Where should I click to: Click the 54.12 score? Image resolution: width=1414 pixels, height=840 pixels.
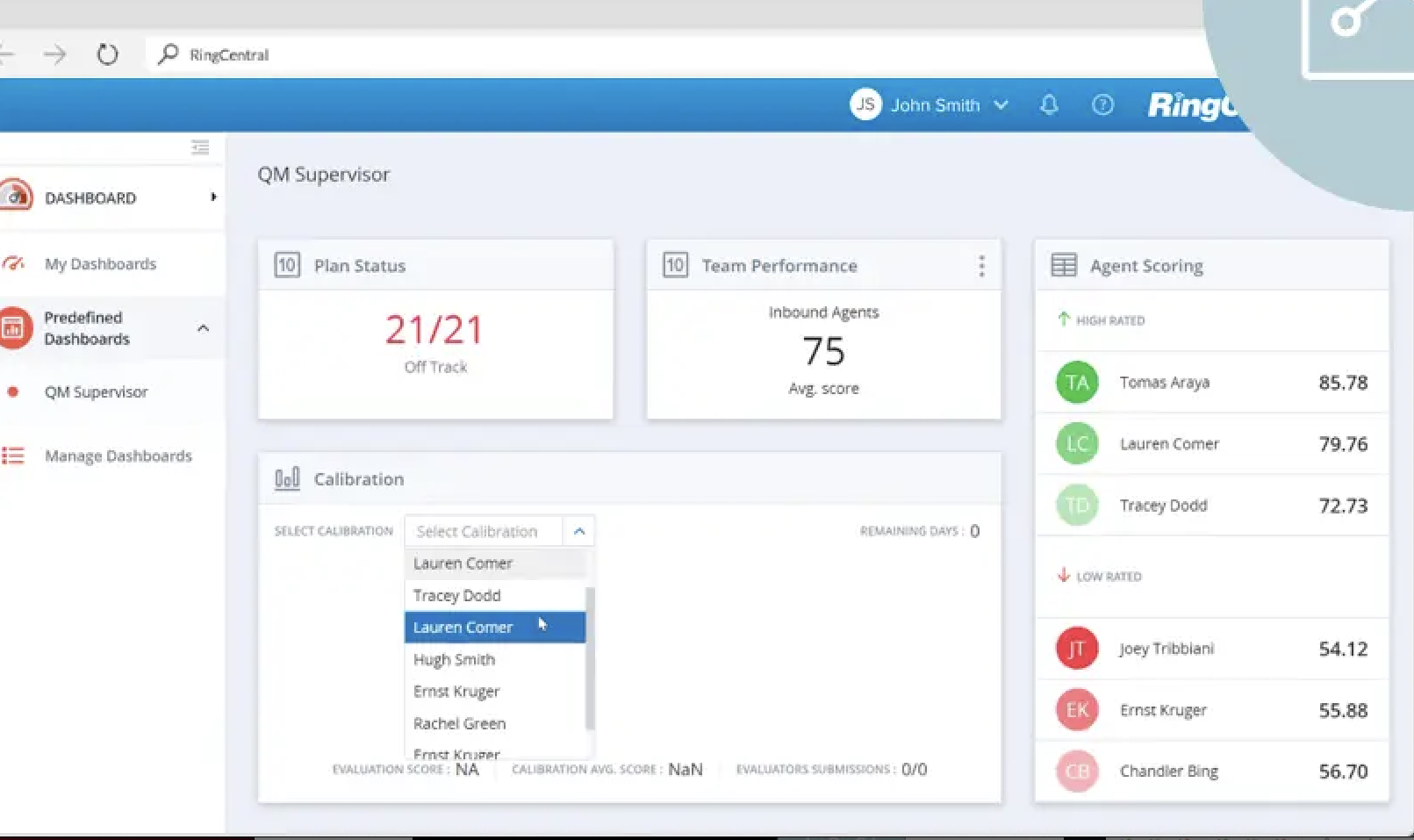1343,649
